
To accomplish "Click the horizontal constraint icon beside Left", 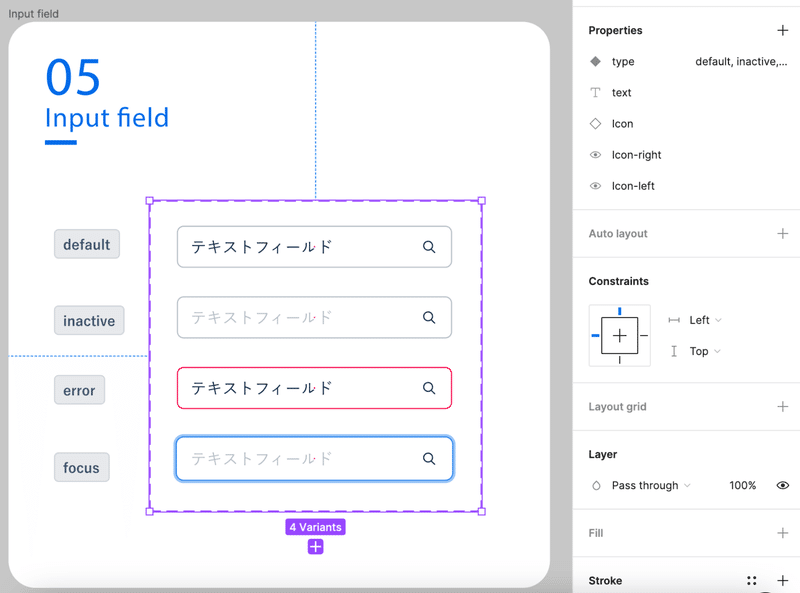I will coord(674,320).
